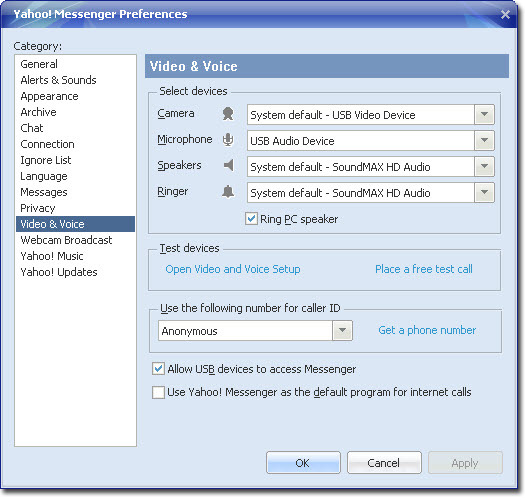
Task: Toggle the Ring PC speaker checkbox
Action: tap(251, 219)
